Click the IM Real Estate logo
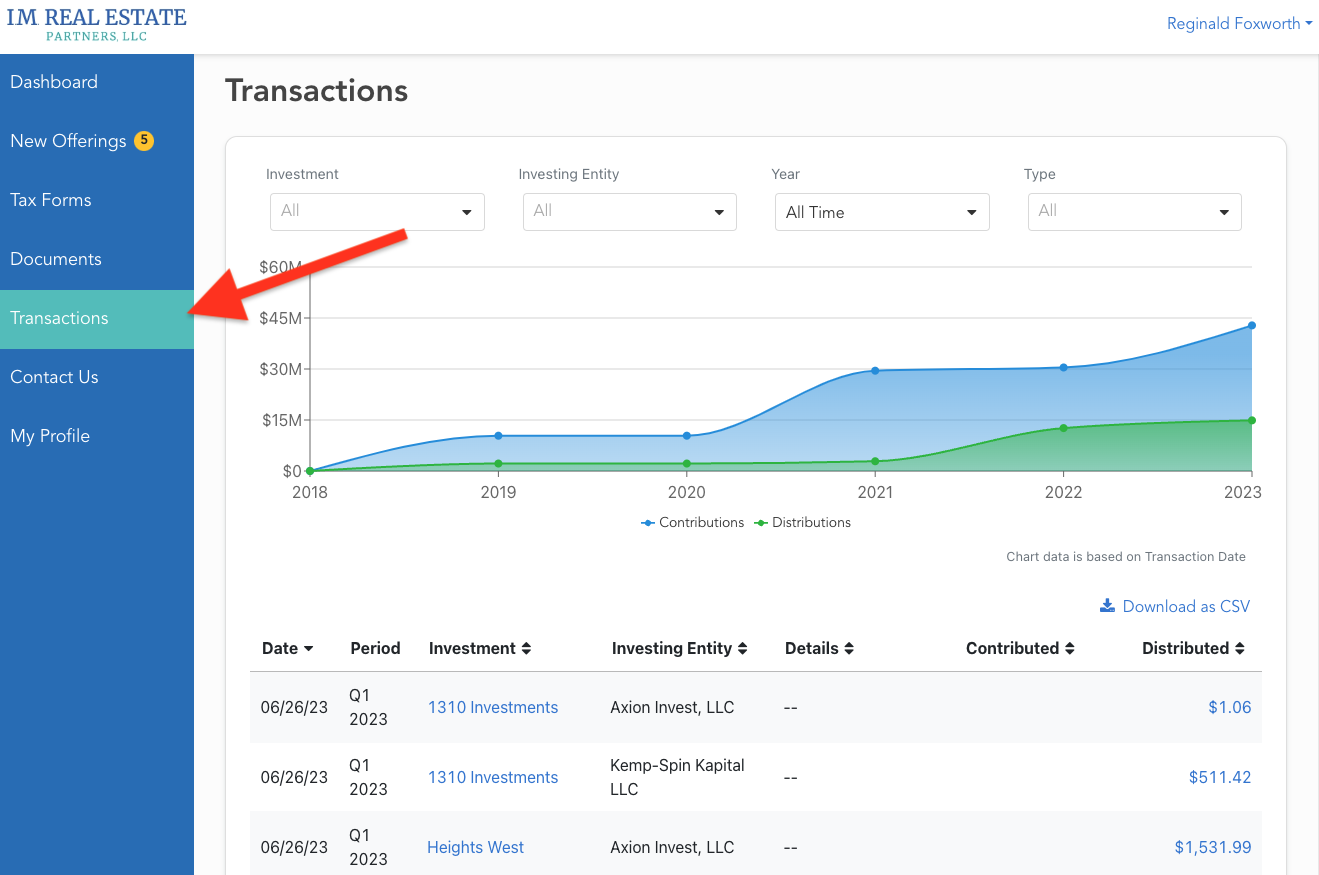1319x875 pixels. pyautogui.click(x=96, y=24)
